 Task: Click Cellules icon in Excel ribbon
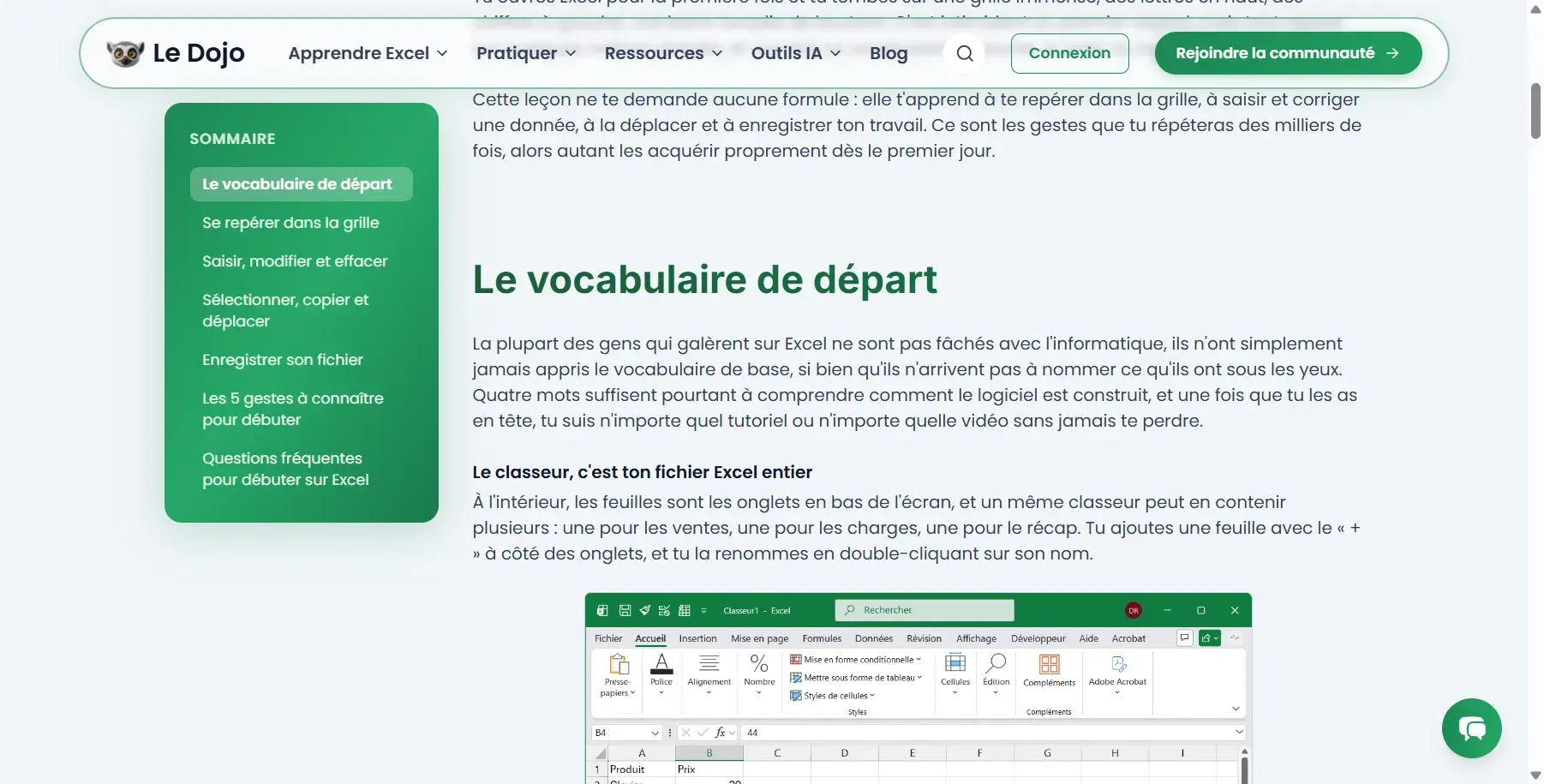pos(955,664)
